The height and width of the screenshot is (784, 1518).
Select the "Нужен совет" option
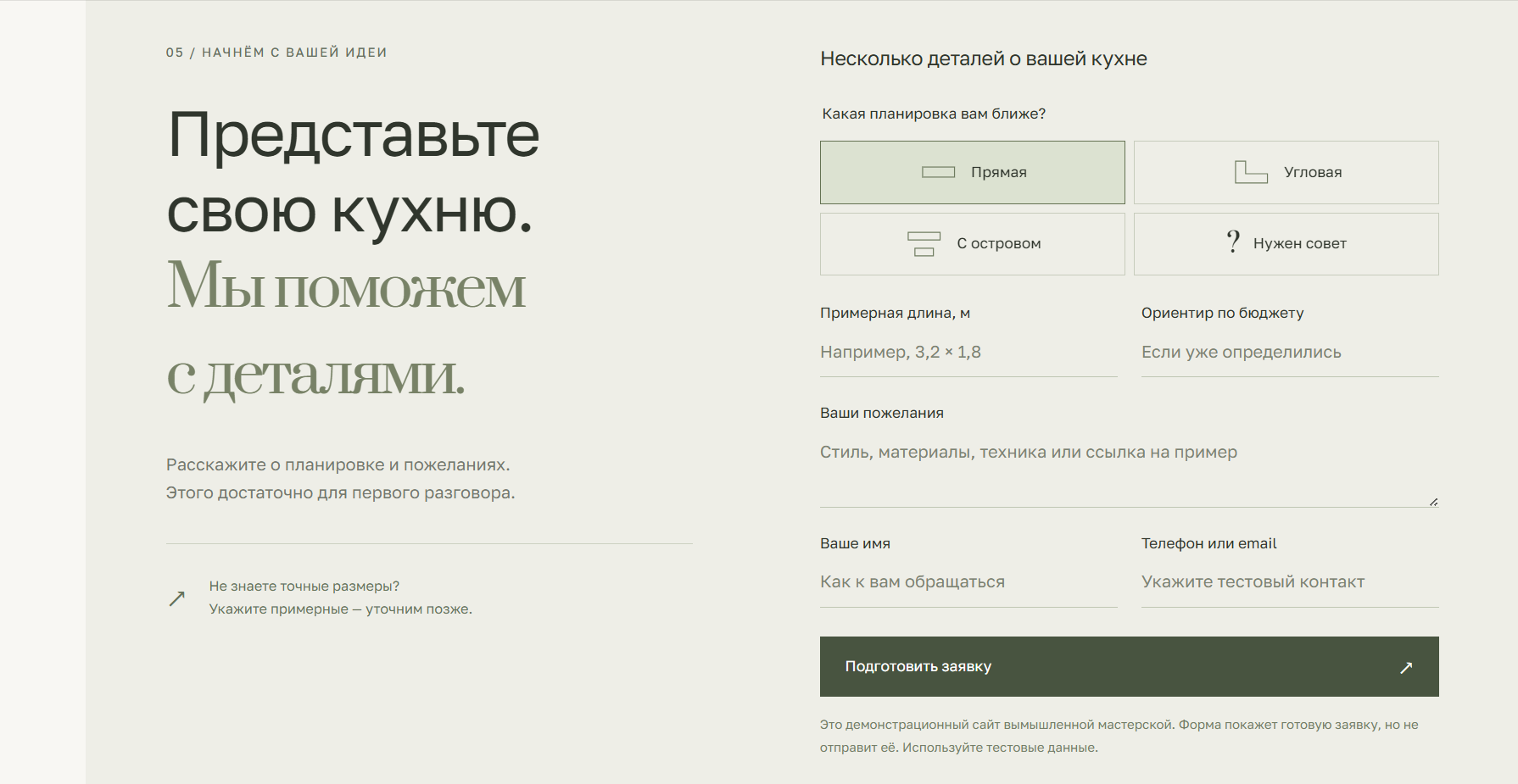(1286, 244)
